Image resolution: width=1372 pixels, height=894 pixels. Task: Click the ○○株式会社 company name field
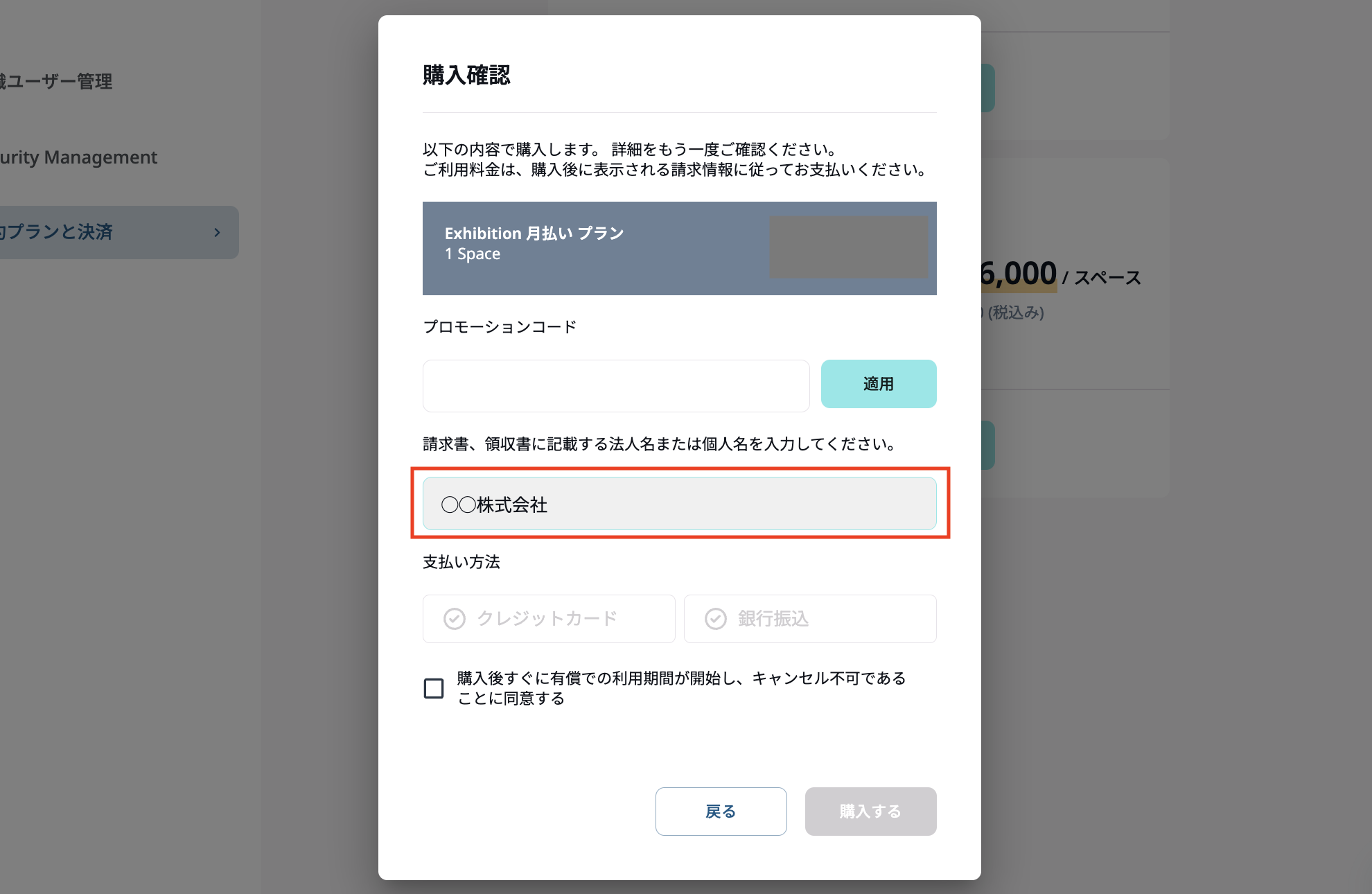(x=680, y=504)
